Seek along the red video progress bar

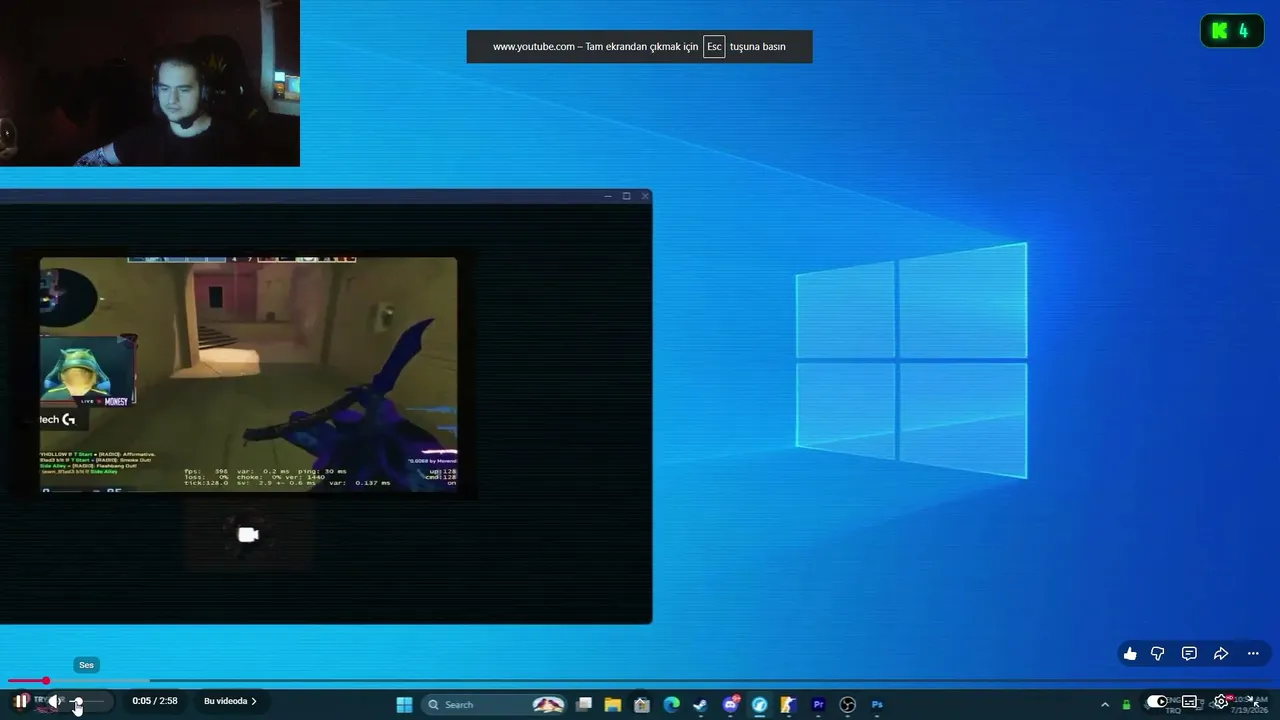640,681
